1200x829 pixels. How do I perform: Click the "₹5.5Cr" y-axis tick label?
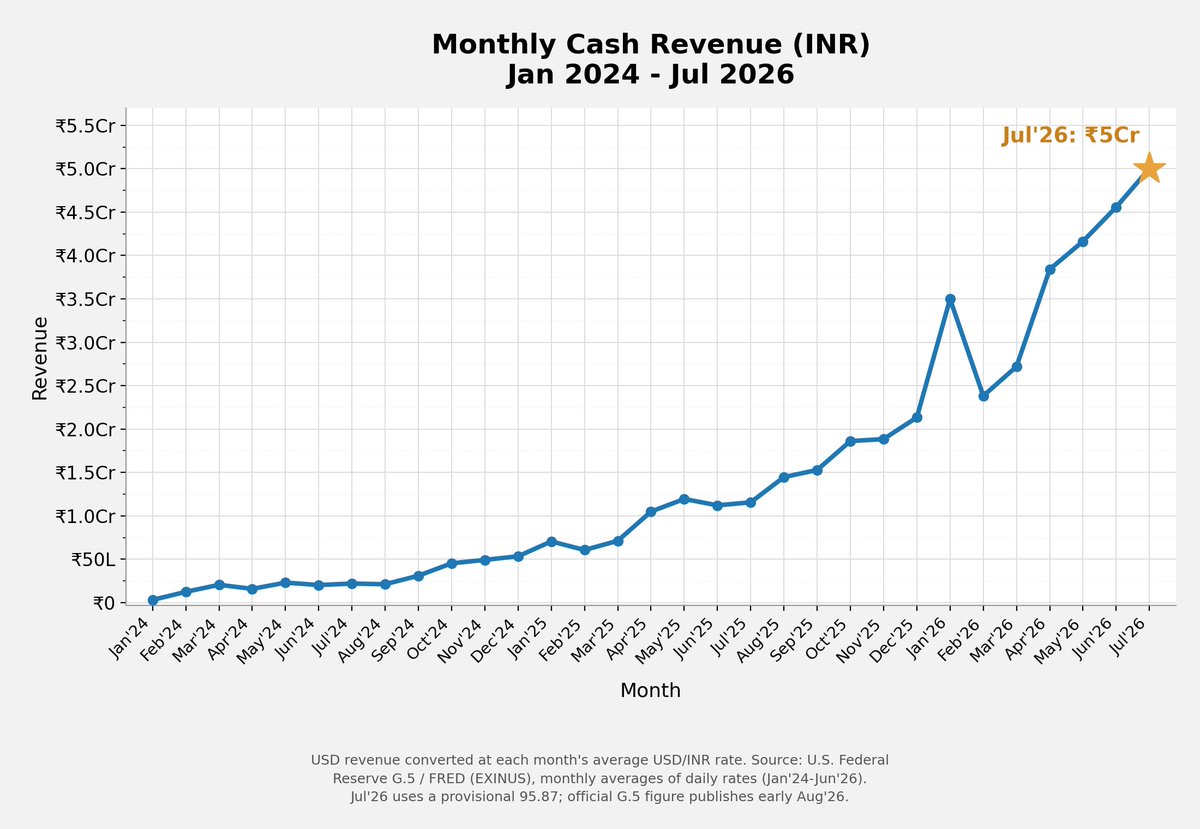point(85,125)
